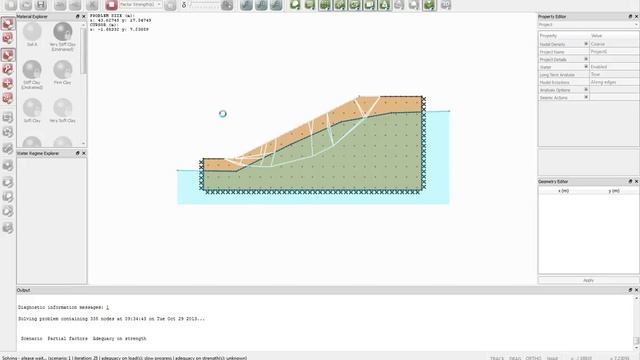Viewport: 640px width, 360px height.
Task: Click the Project Name value field
Action: click(x=614, y=52)
